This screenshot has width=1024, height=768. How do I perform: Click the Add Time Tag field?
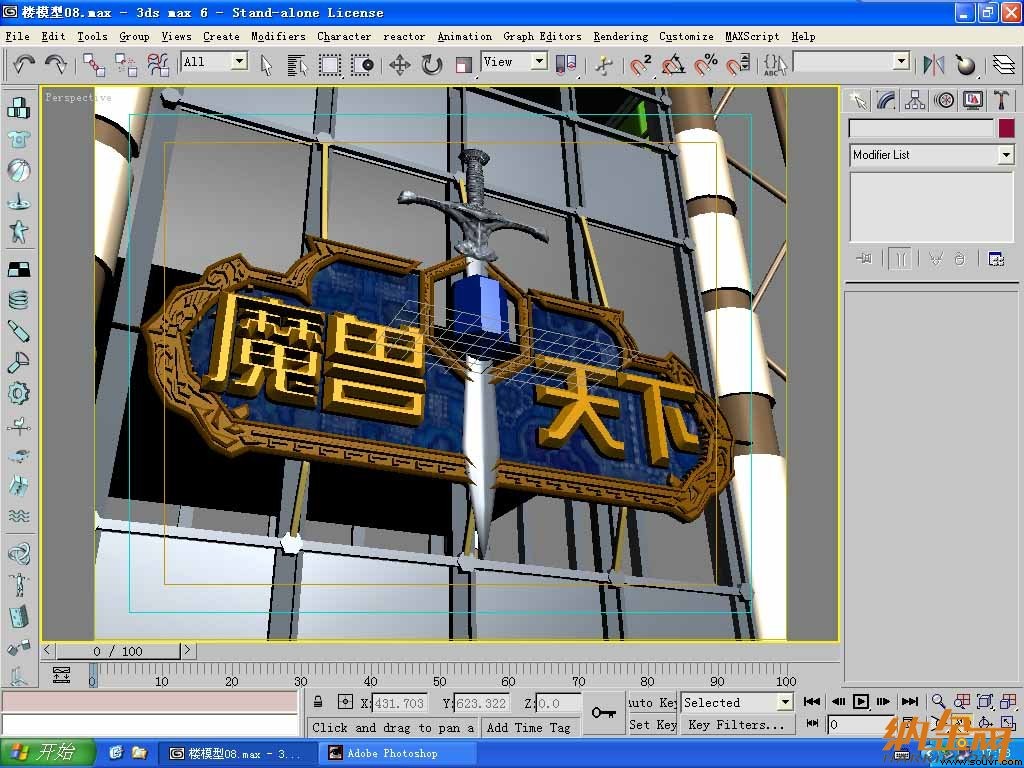(528, 728)
